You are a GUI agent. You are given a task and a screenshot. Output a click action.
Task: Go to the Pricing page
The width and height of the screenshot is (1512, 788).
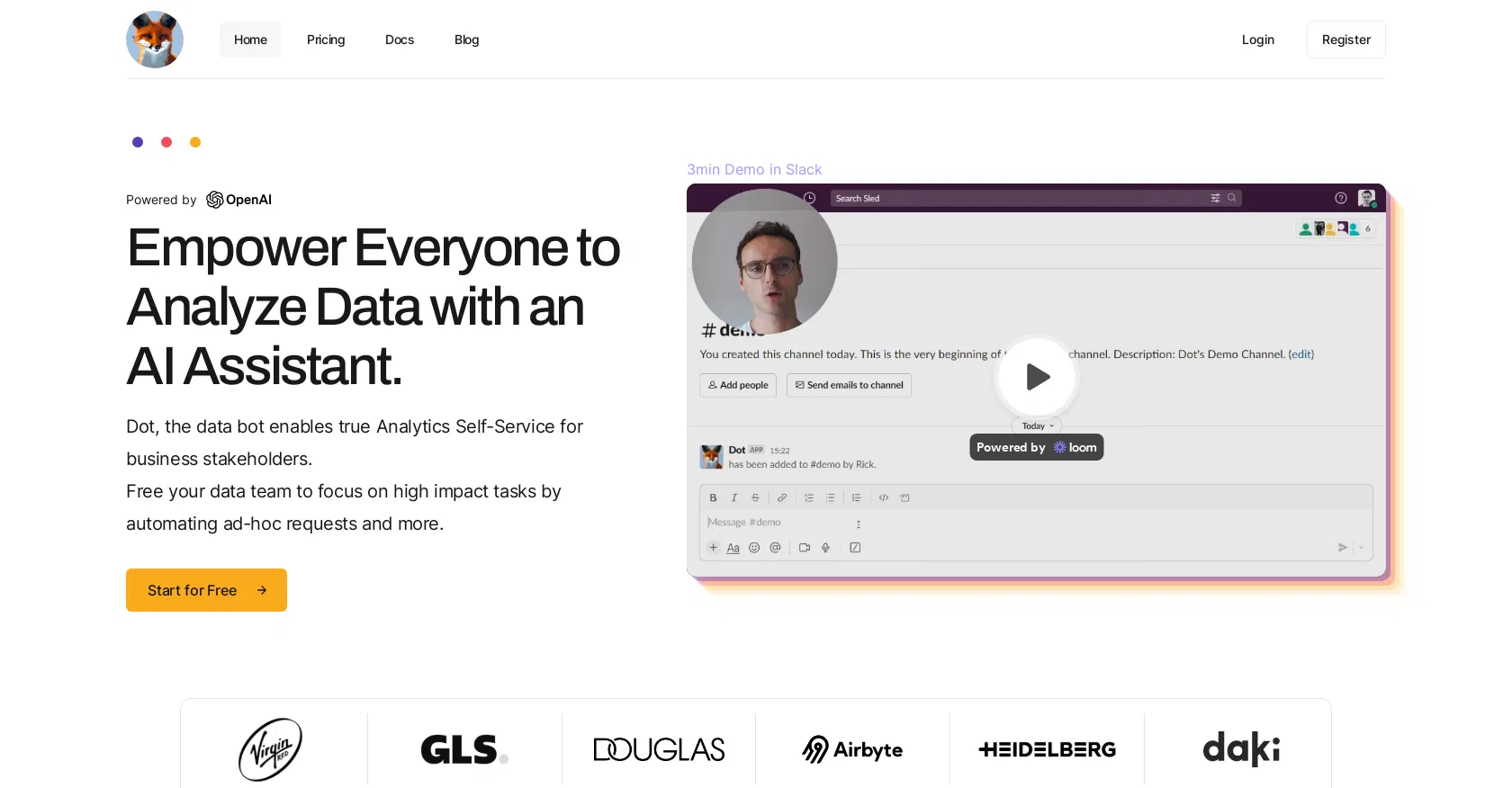[326, 40]
